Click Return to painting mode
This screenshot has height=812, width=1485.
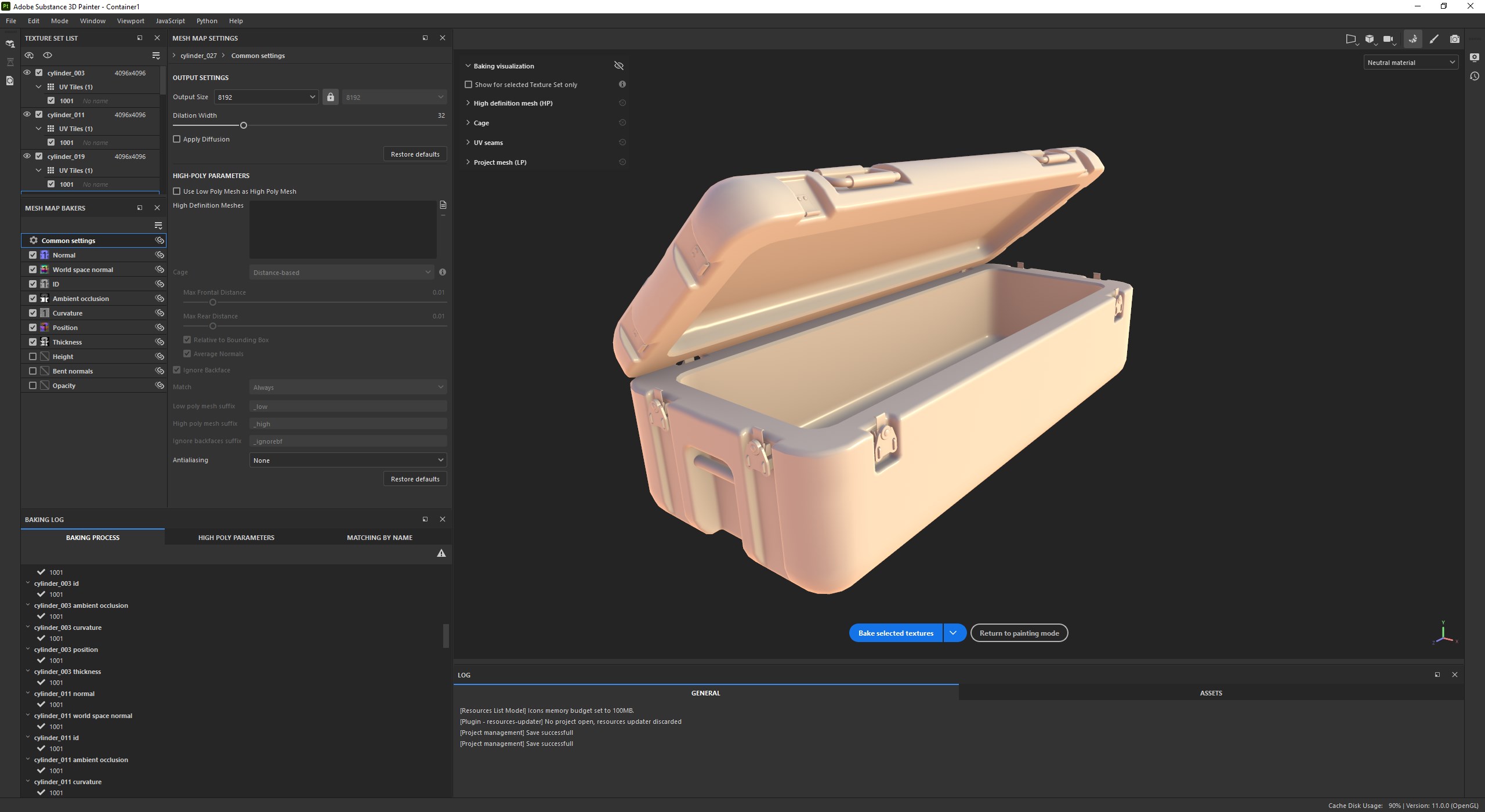click(x=1019, y=633)
